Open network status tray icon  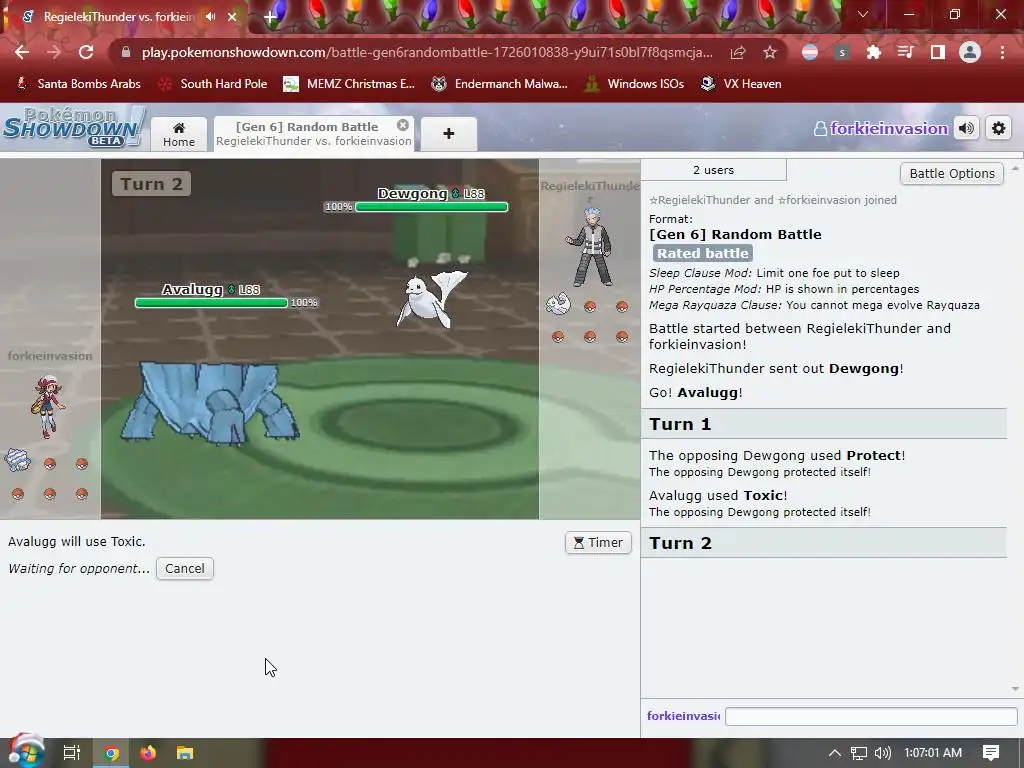tap(859, 753)
